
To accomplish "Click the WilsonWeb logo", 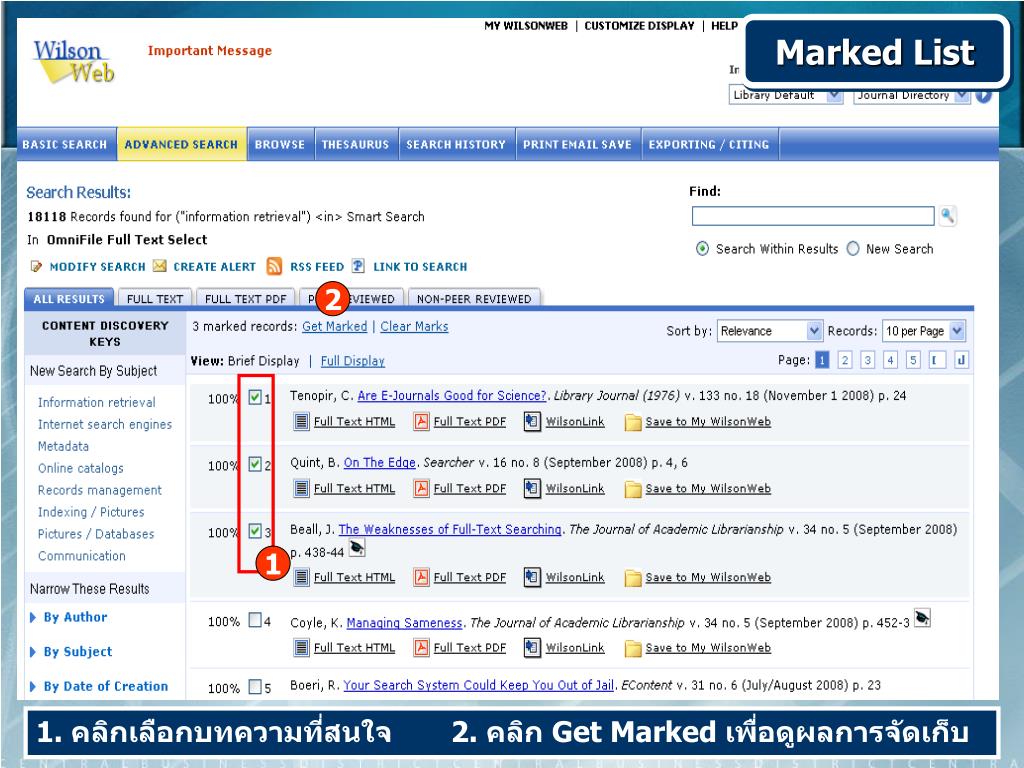I will click(x=73, y=62).
